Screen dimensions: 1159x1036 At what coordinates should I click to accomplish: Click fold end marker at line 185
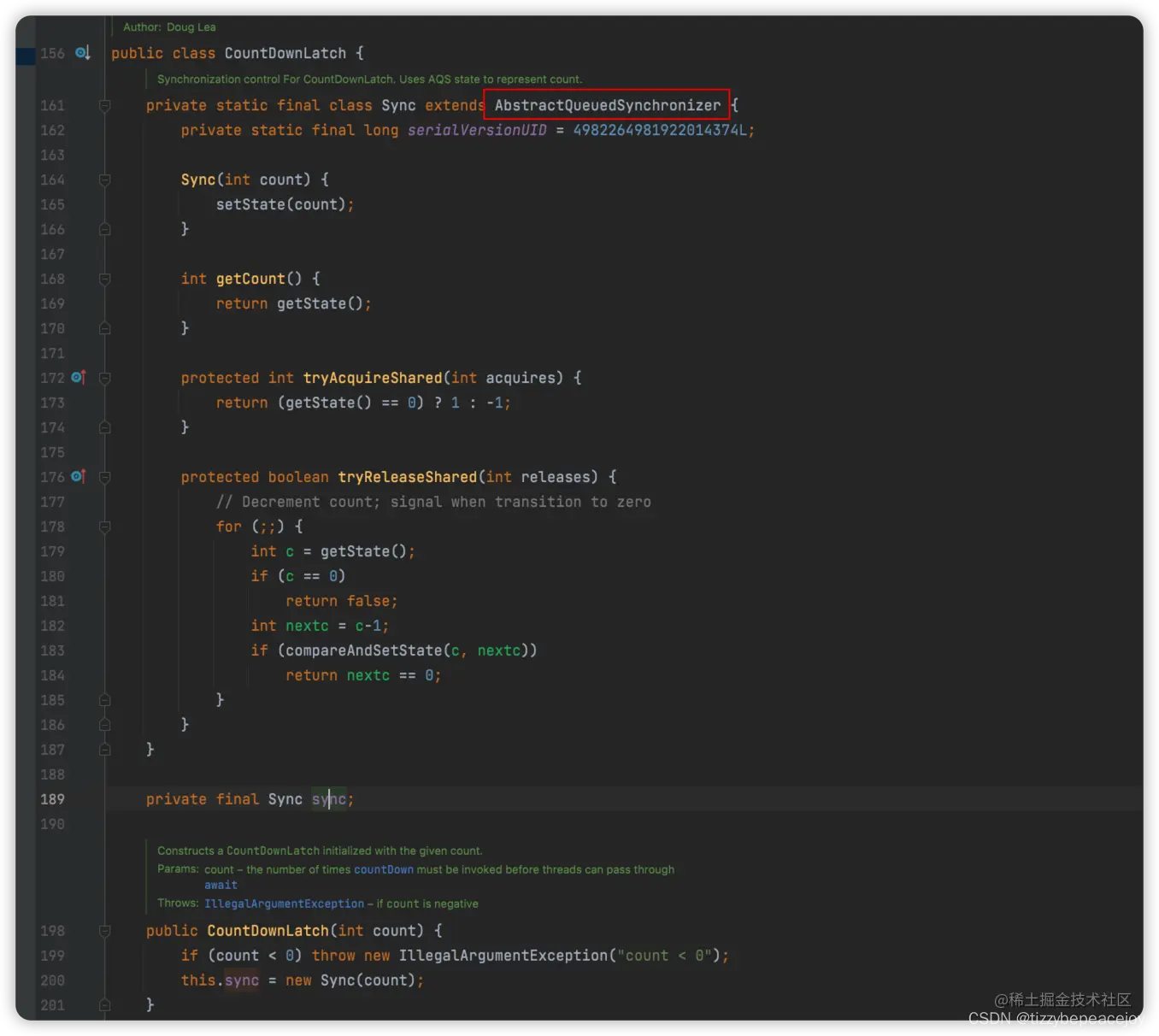(105, 700)
